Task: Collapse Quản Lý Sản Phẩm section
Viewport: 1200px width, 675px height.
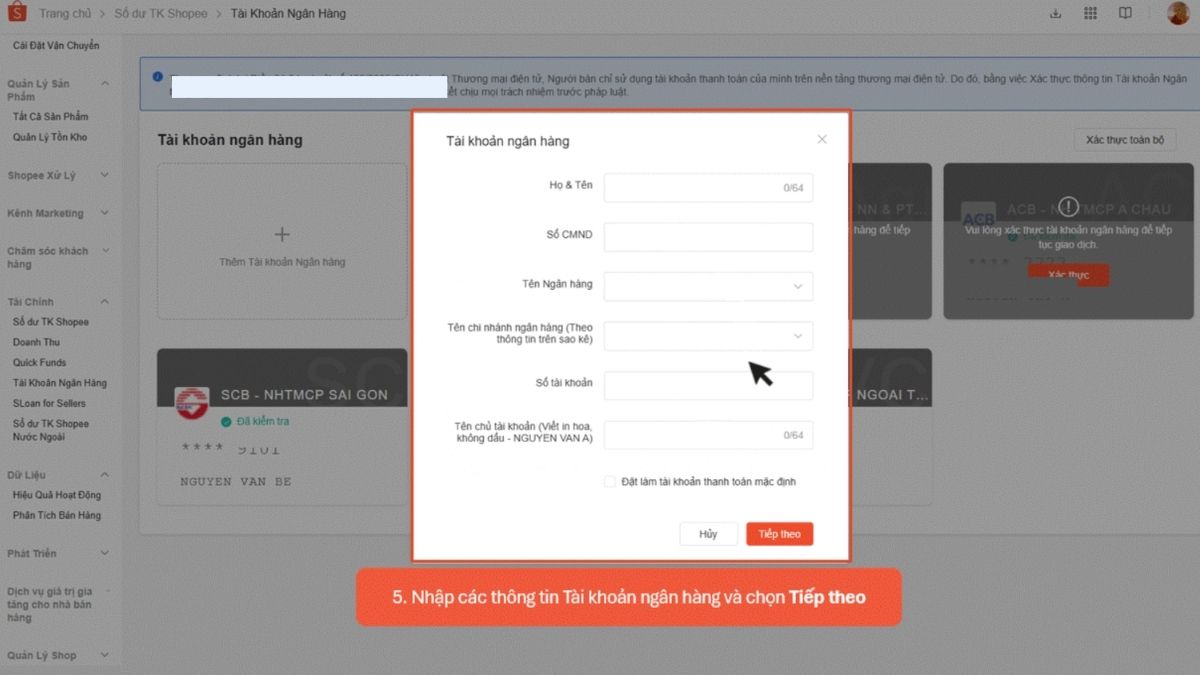Action: pos(105,84)
